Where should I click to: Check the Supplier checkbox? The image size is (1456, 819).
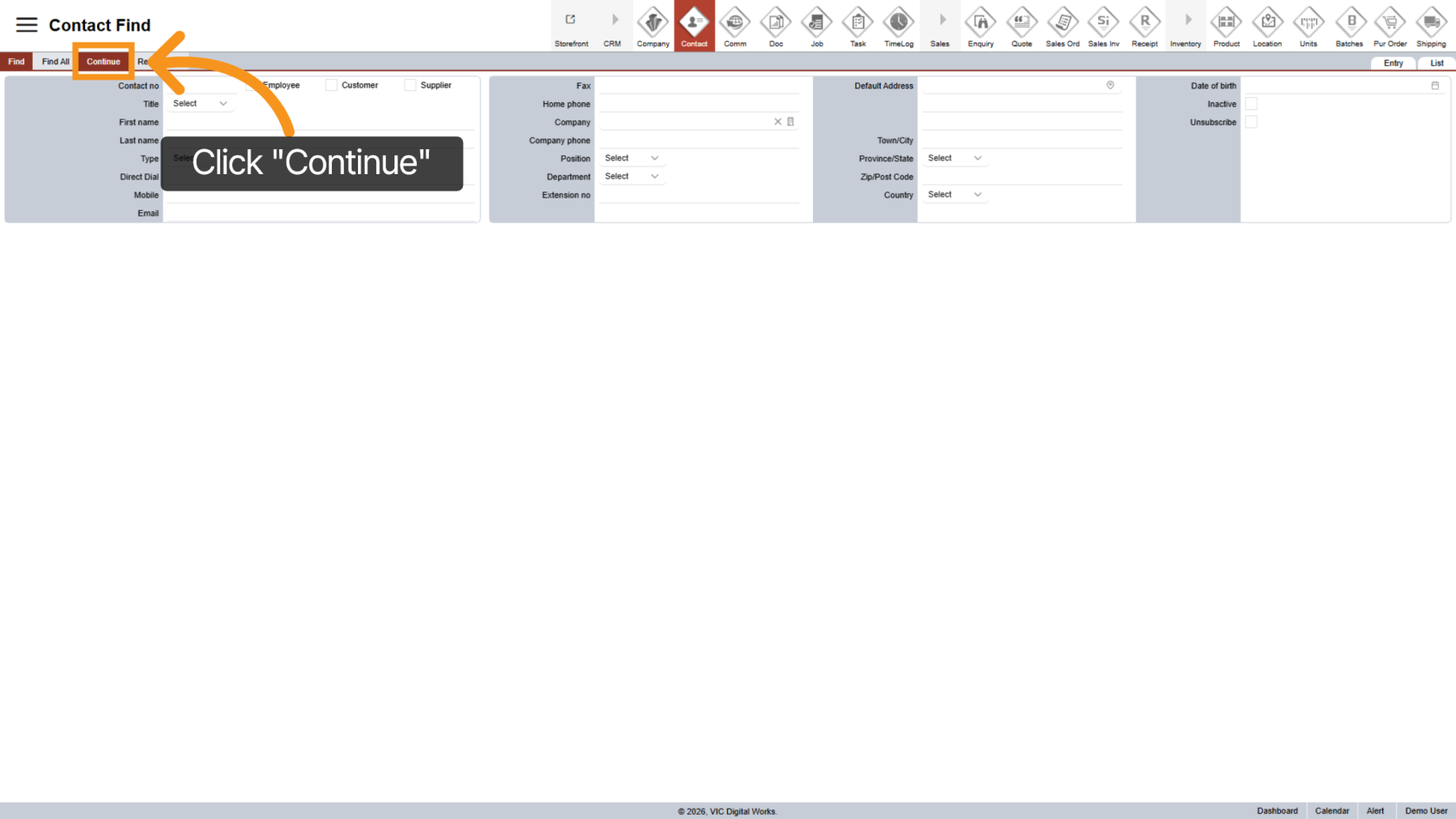tap(409, 84)
